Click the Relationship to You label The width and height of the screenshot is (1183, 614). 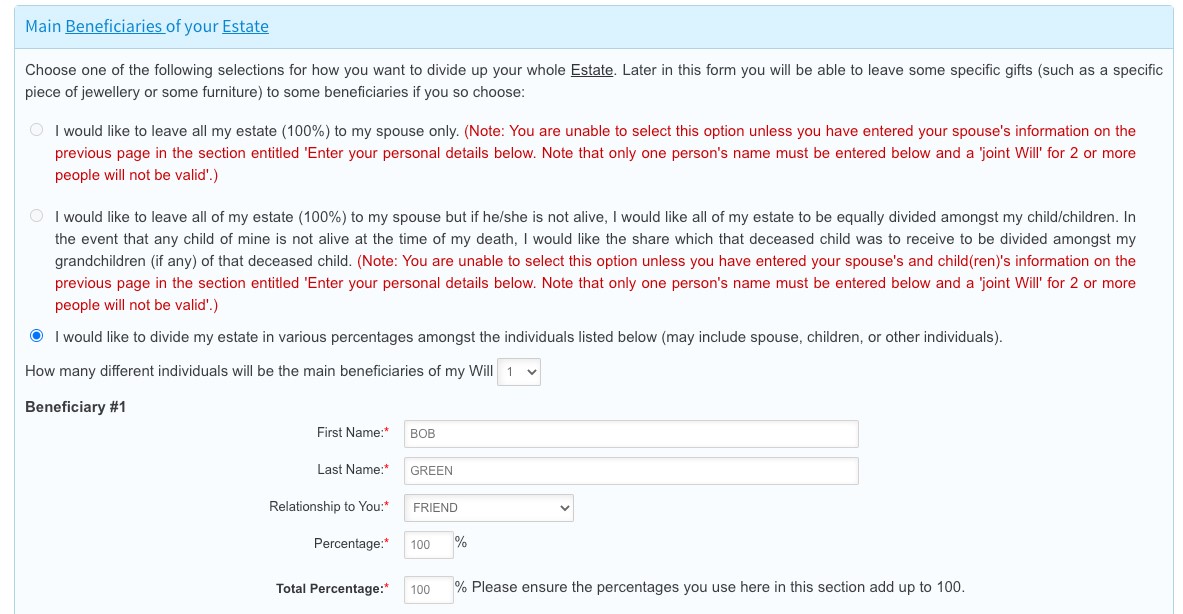(327, 507)
